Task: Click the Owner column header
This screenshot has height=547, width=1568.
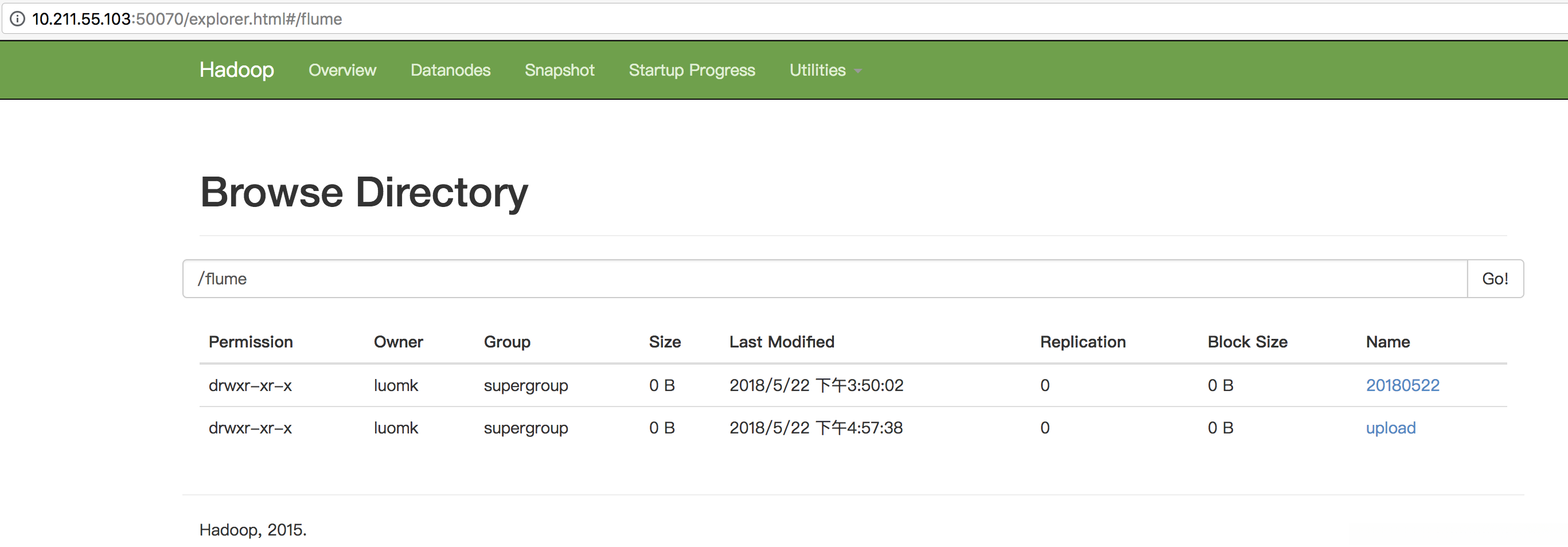Action: click(x=398, y=342)
